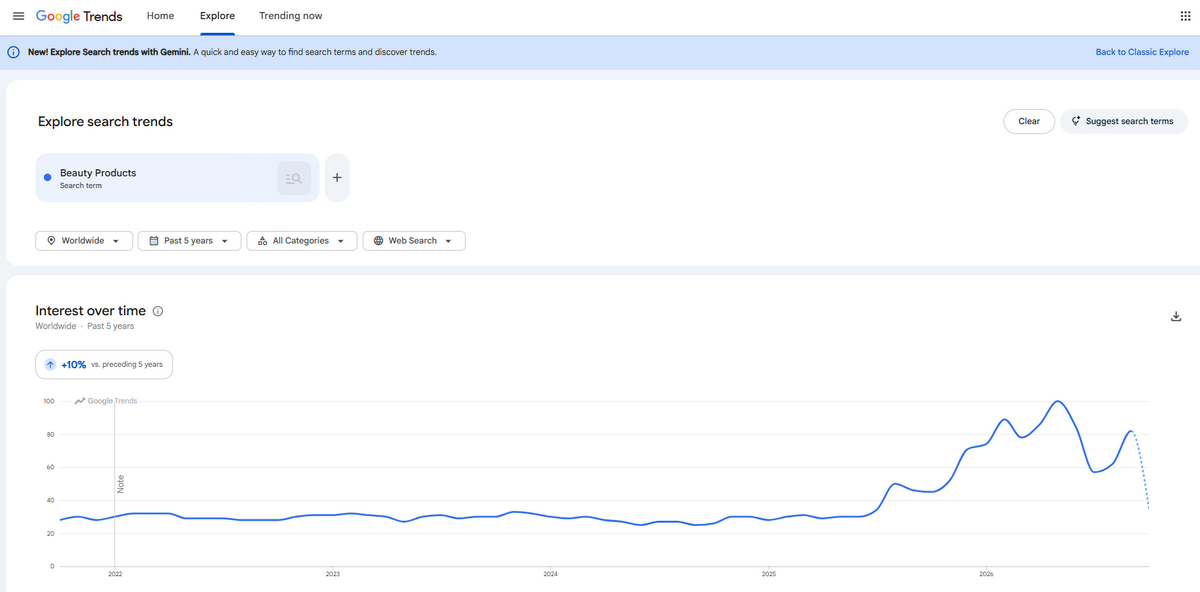Click the bold 'New! Explore Search trends with Gemini' text
Screen dimensions: 1200x592
point(109,52)
